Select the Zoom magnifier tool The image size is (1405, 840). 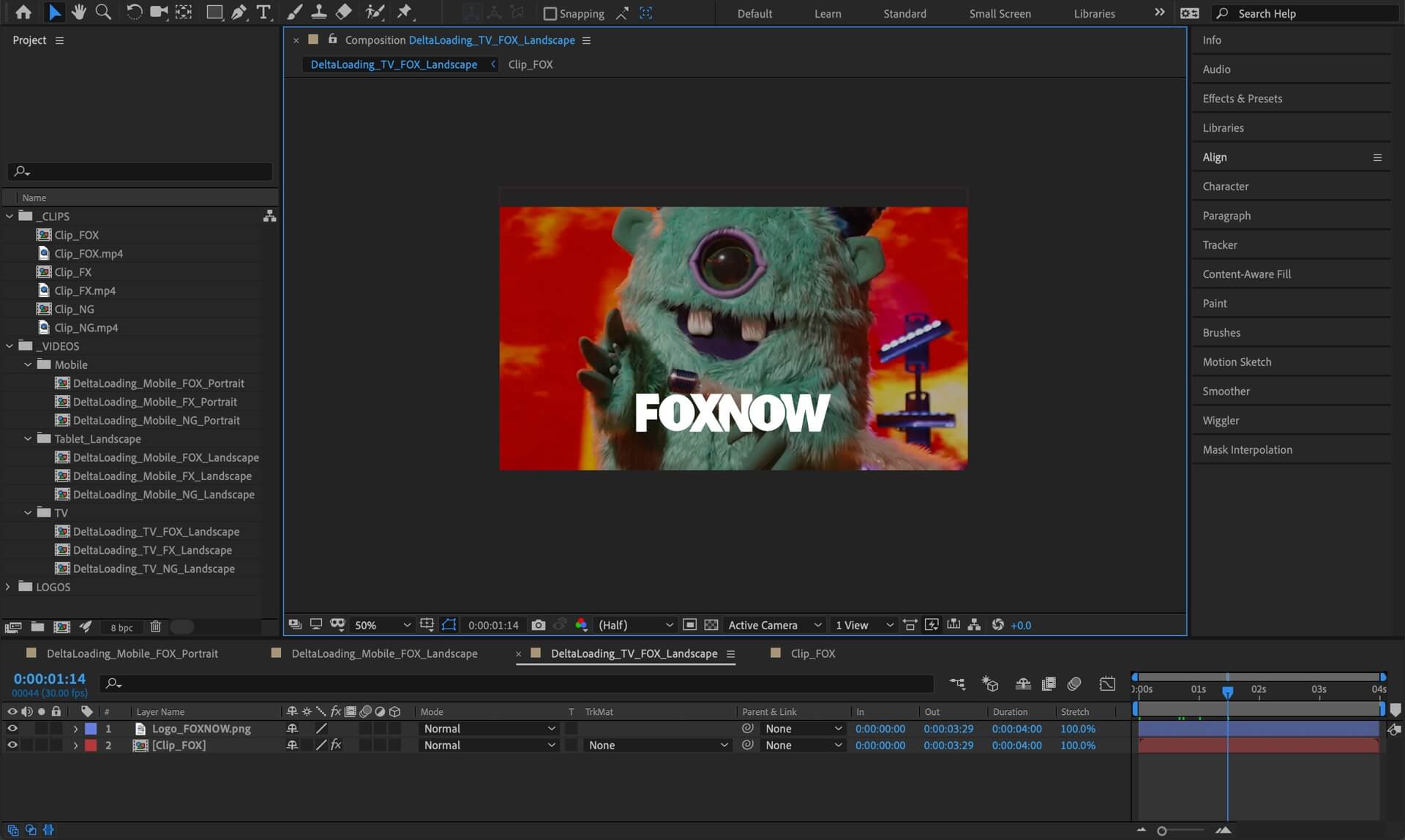click(x=103, y=12)
